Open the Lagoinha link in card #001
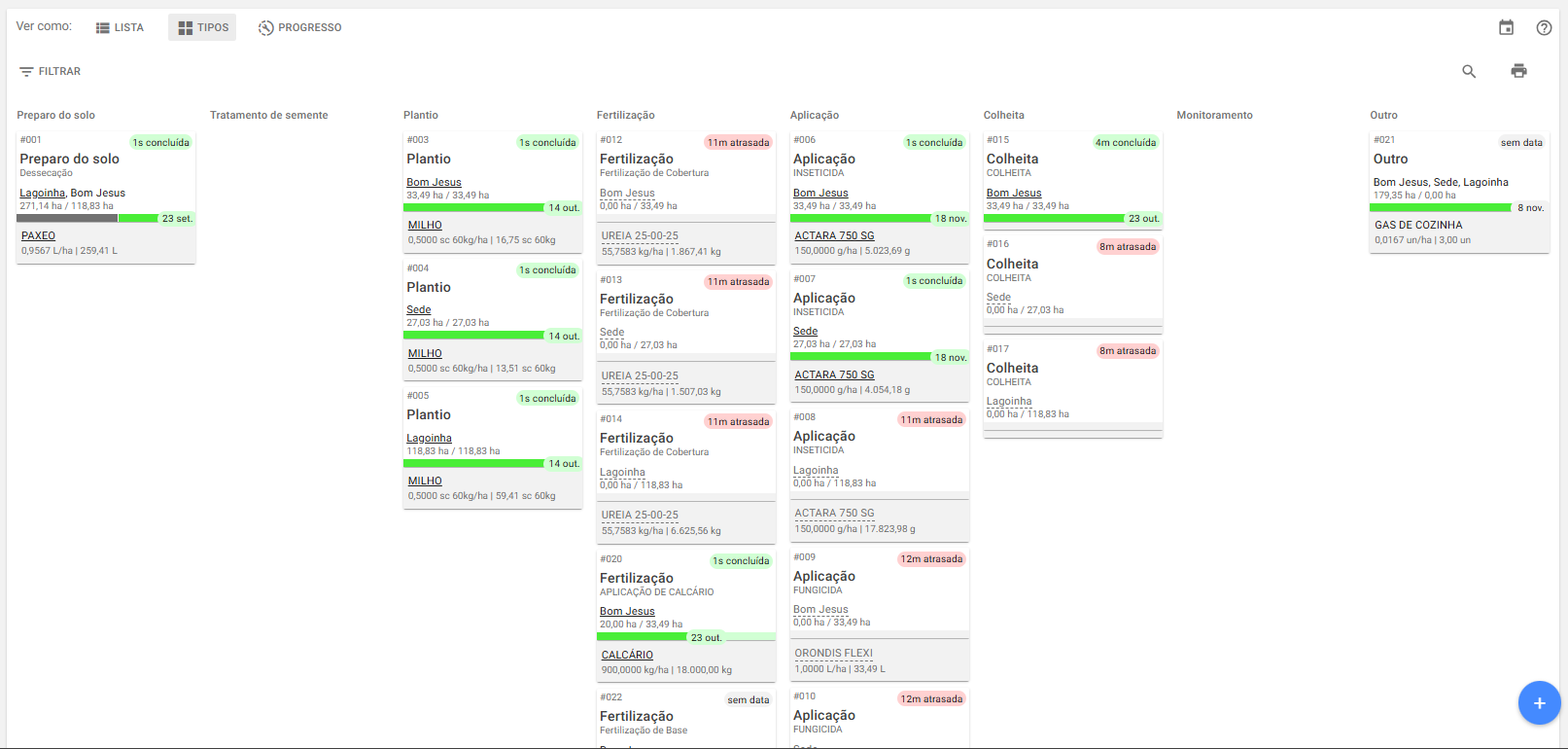This screenshot has width=1568, height=749. pos(43,193)
